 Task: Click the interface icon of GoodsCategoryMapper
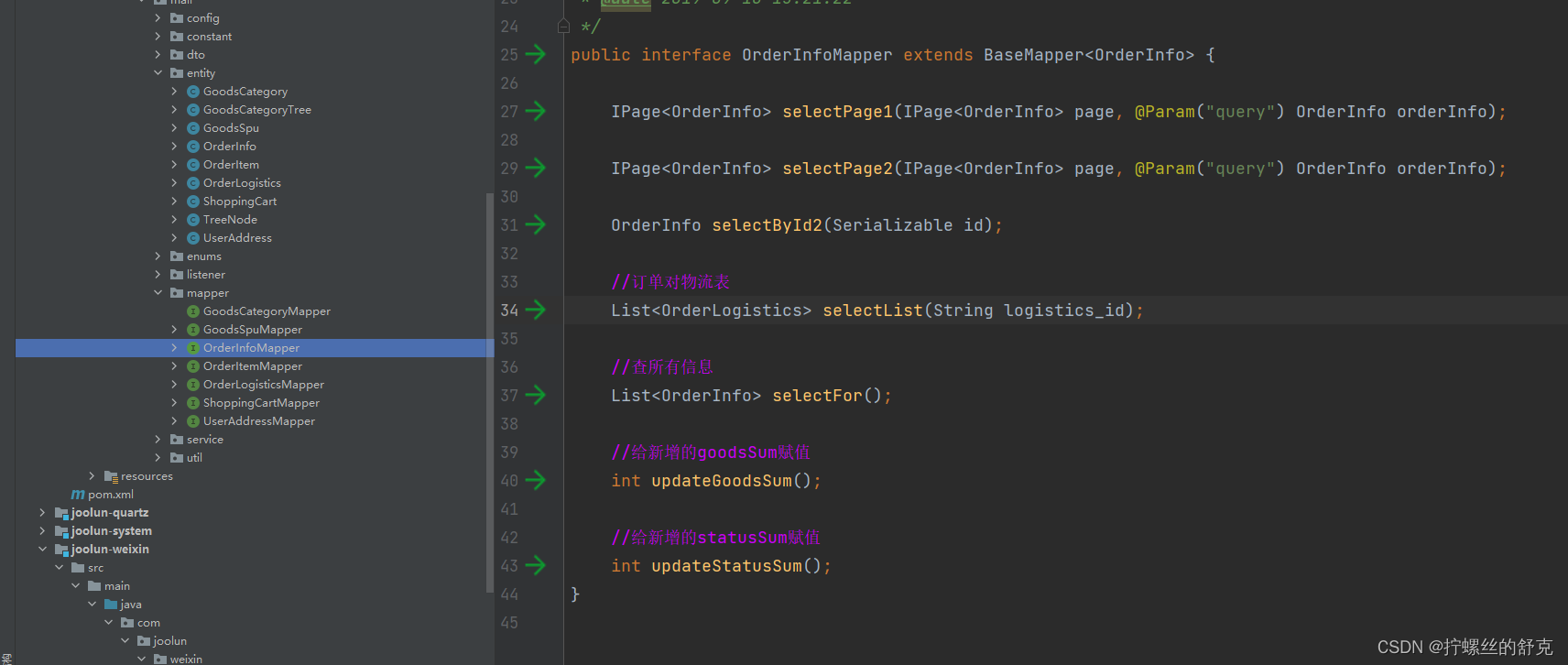pos(193,311)
